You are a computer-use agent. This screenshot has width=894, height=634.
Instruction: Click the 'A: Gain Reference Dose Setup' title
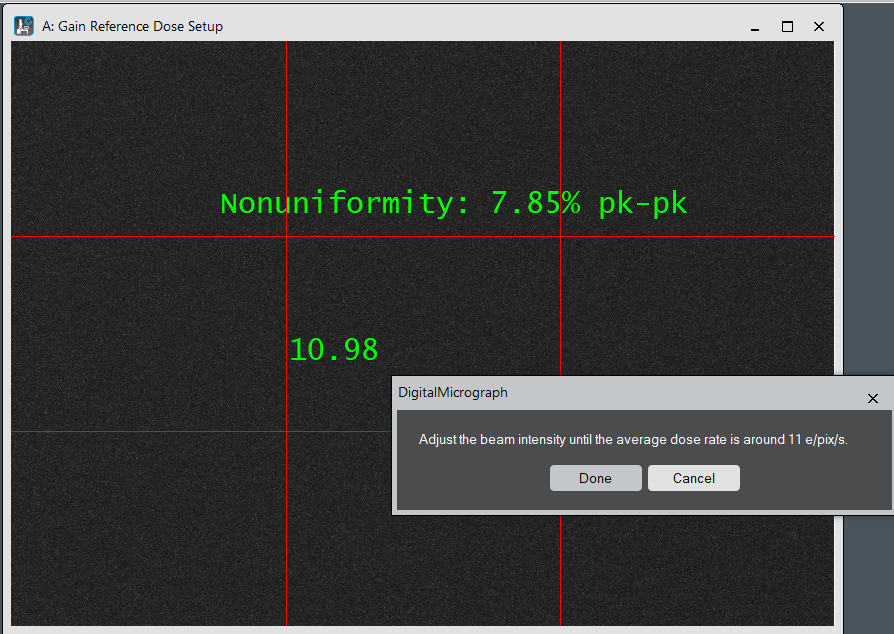[x=132, y=26]
